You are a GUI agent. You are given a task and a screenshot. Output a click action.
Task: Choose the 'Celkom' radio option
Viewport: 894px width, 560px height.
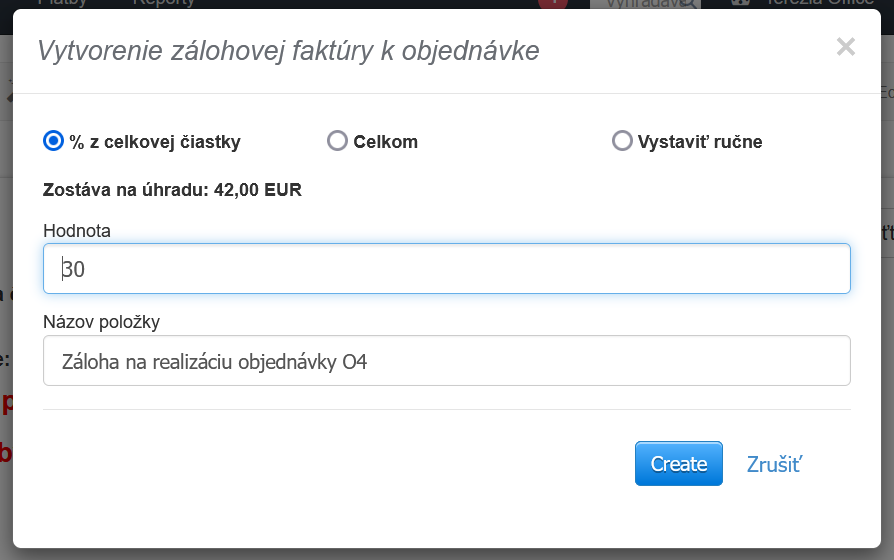(337, 141)
